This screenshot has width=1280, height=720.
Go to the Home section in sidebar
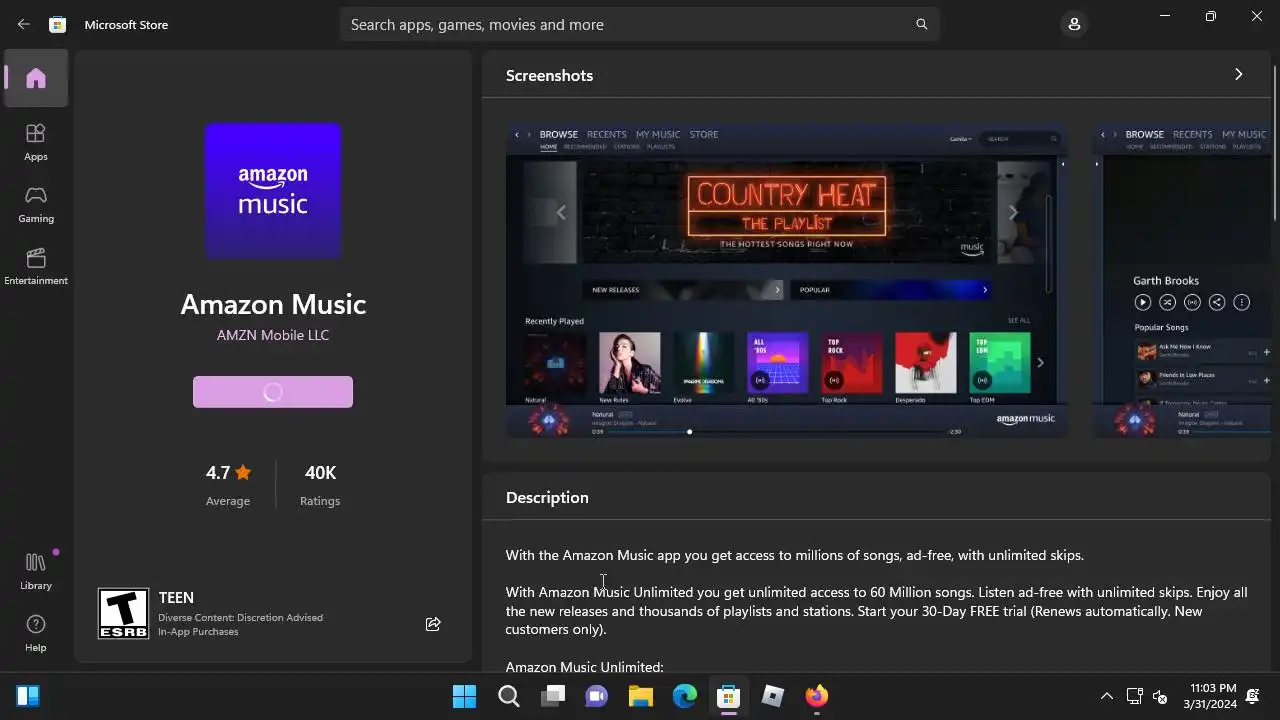coord(36,78)
